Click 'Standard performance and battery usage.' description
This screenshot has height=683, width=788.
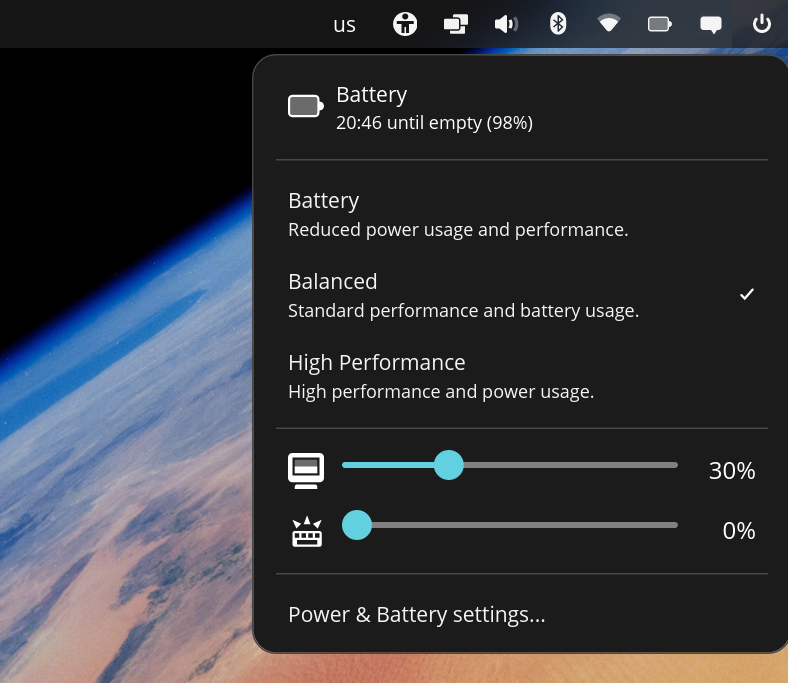pyautogui.click(x=463, y=311)
